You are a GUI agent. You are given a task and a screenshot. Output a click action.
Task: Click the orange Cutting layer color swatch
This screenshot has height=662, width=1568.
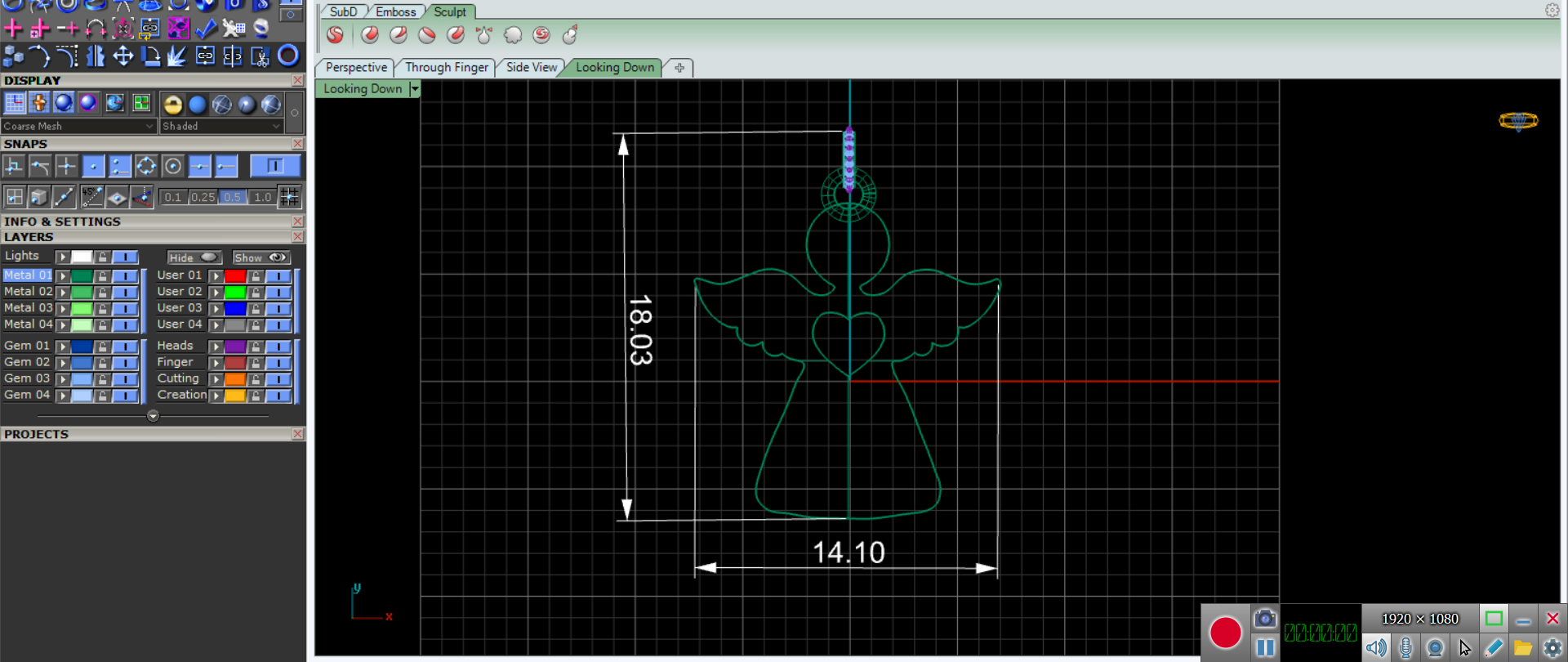pos(235,379)
